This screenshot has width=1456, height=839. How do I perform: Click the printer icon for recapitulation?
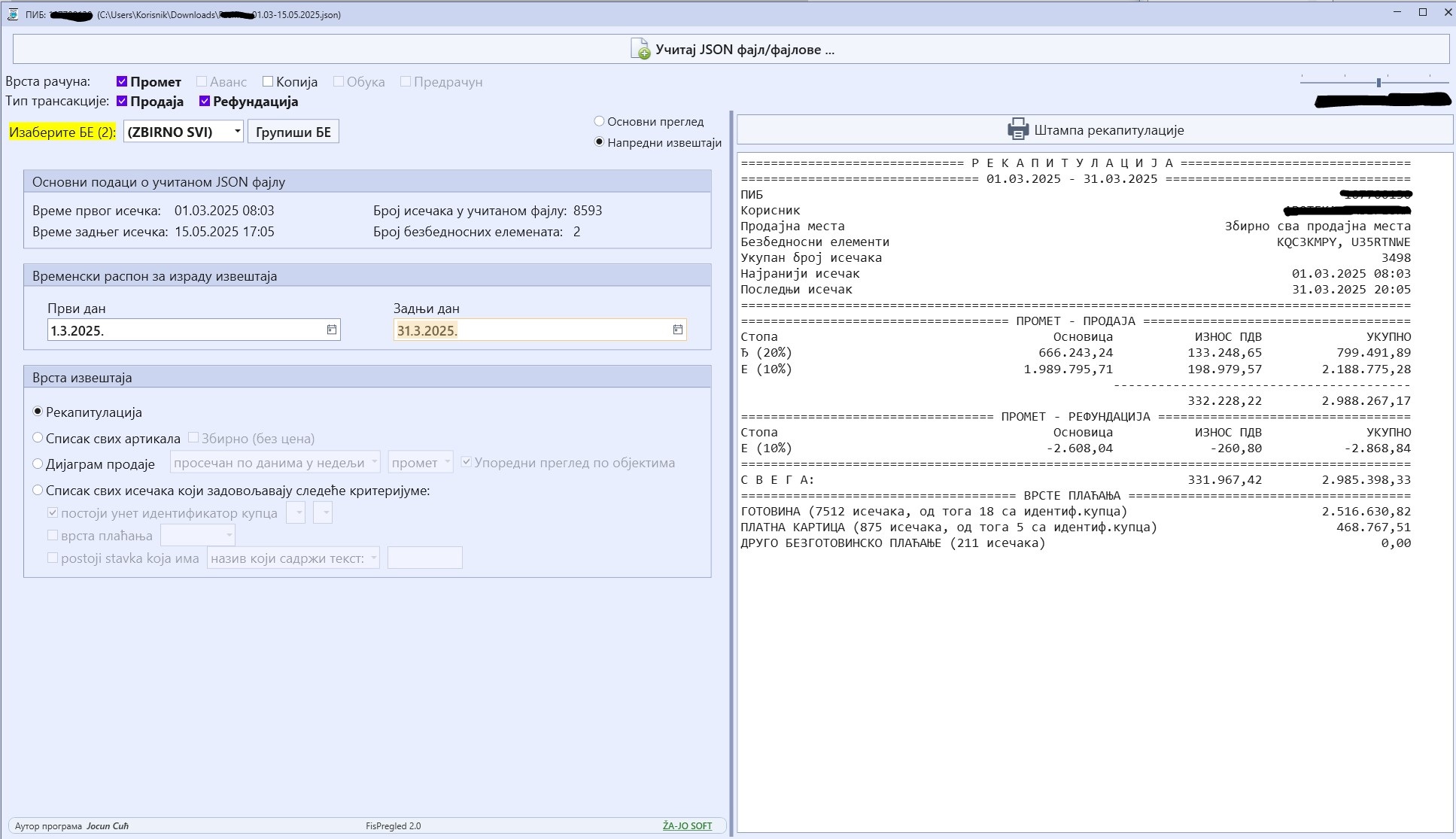1017,129
